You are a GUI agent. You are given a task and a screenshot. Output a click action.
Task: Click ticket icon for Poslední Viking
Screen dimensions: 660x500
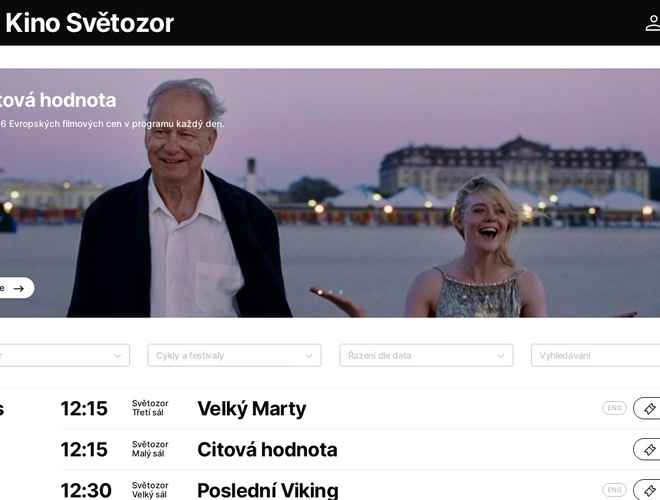click(x=647, y=490)
